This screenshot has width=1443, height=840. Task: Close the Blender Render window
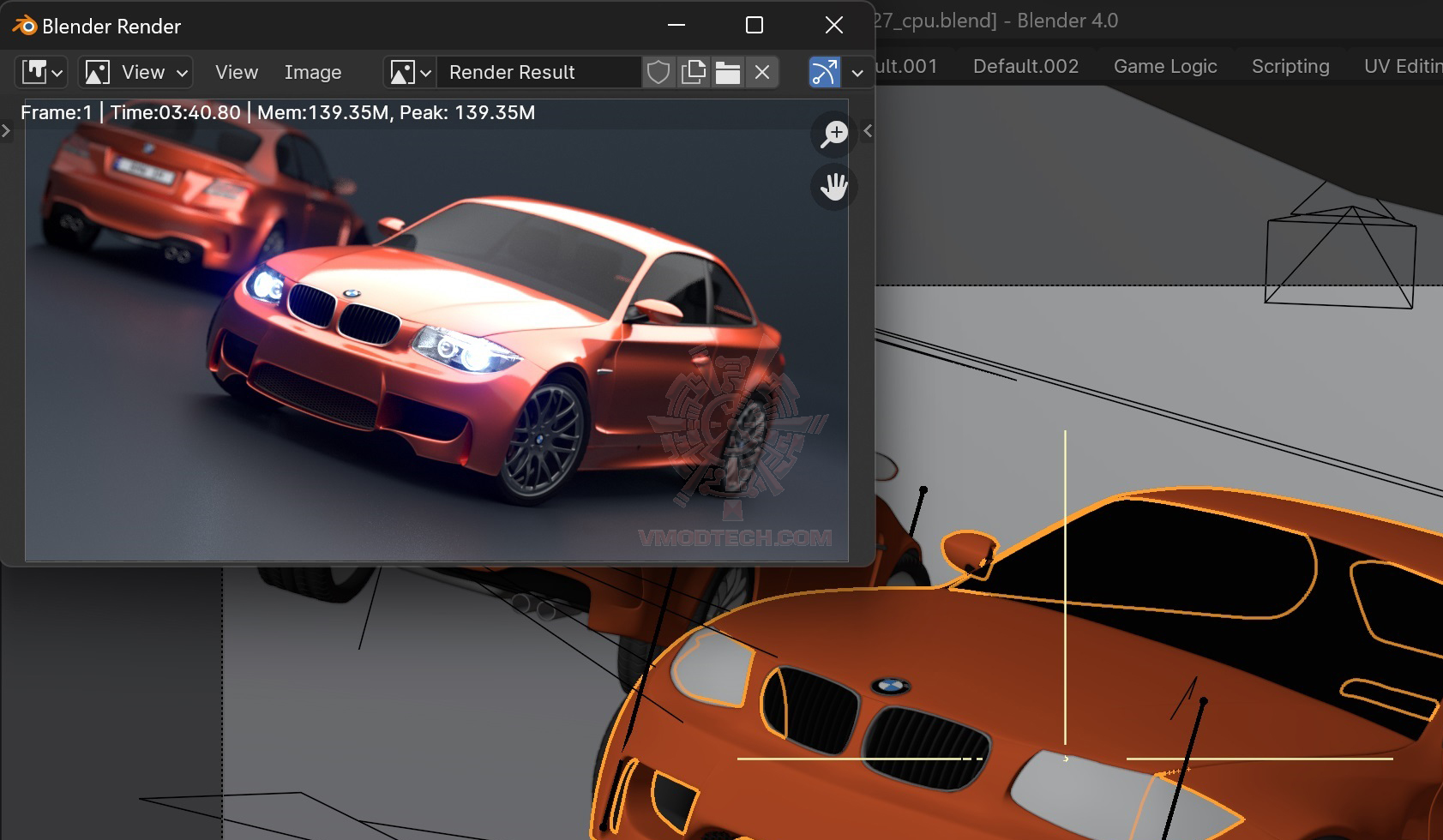click(x=834, y=25)
